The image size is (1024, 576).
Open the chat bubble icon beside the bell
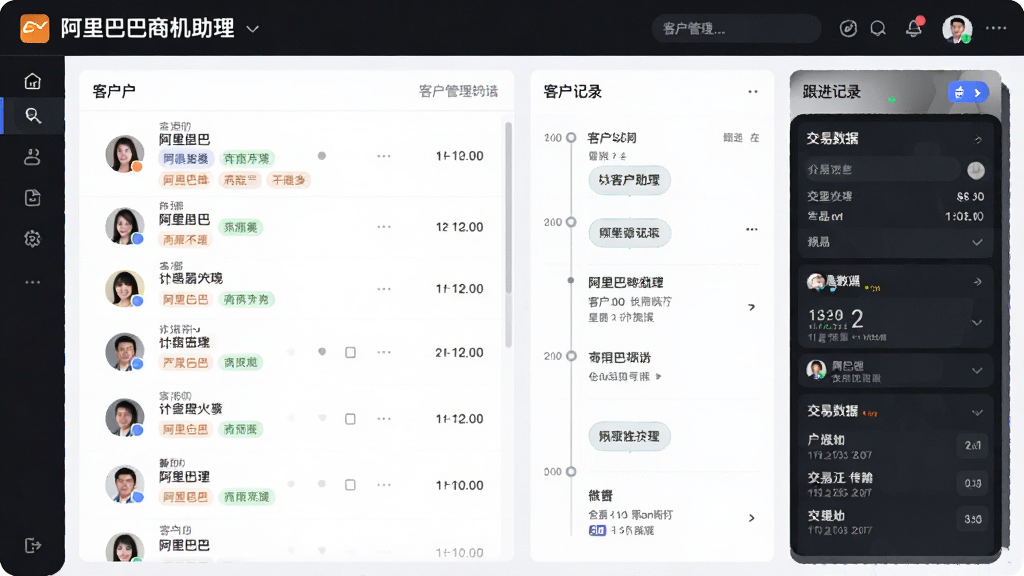pyautogui.click(x=878, y=29)
